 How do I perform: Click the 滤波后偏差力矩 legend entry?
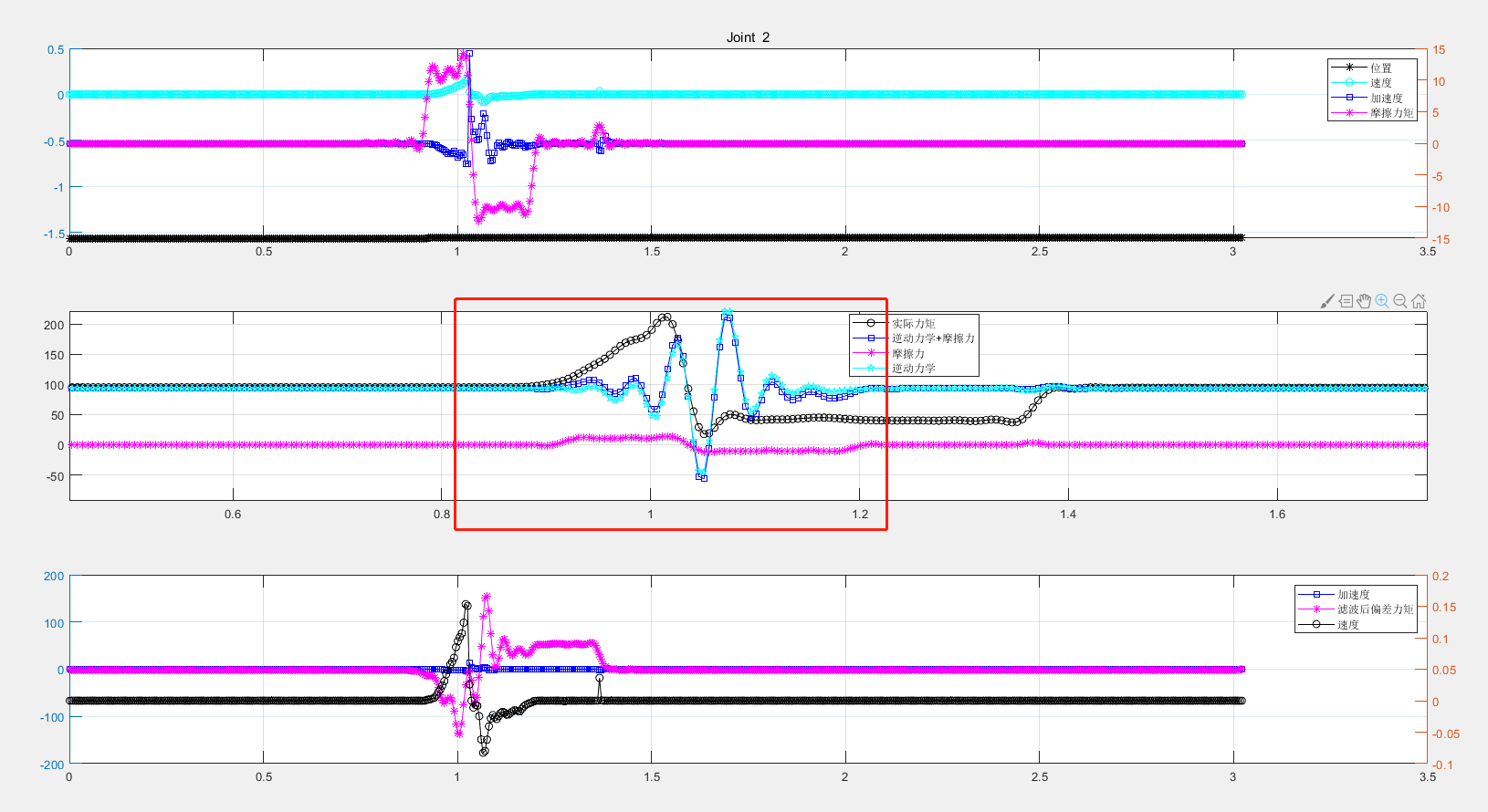click(1375, 609)
